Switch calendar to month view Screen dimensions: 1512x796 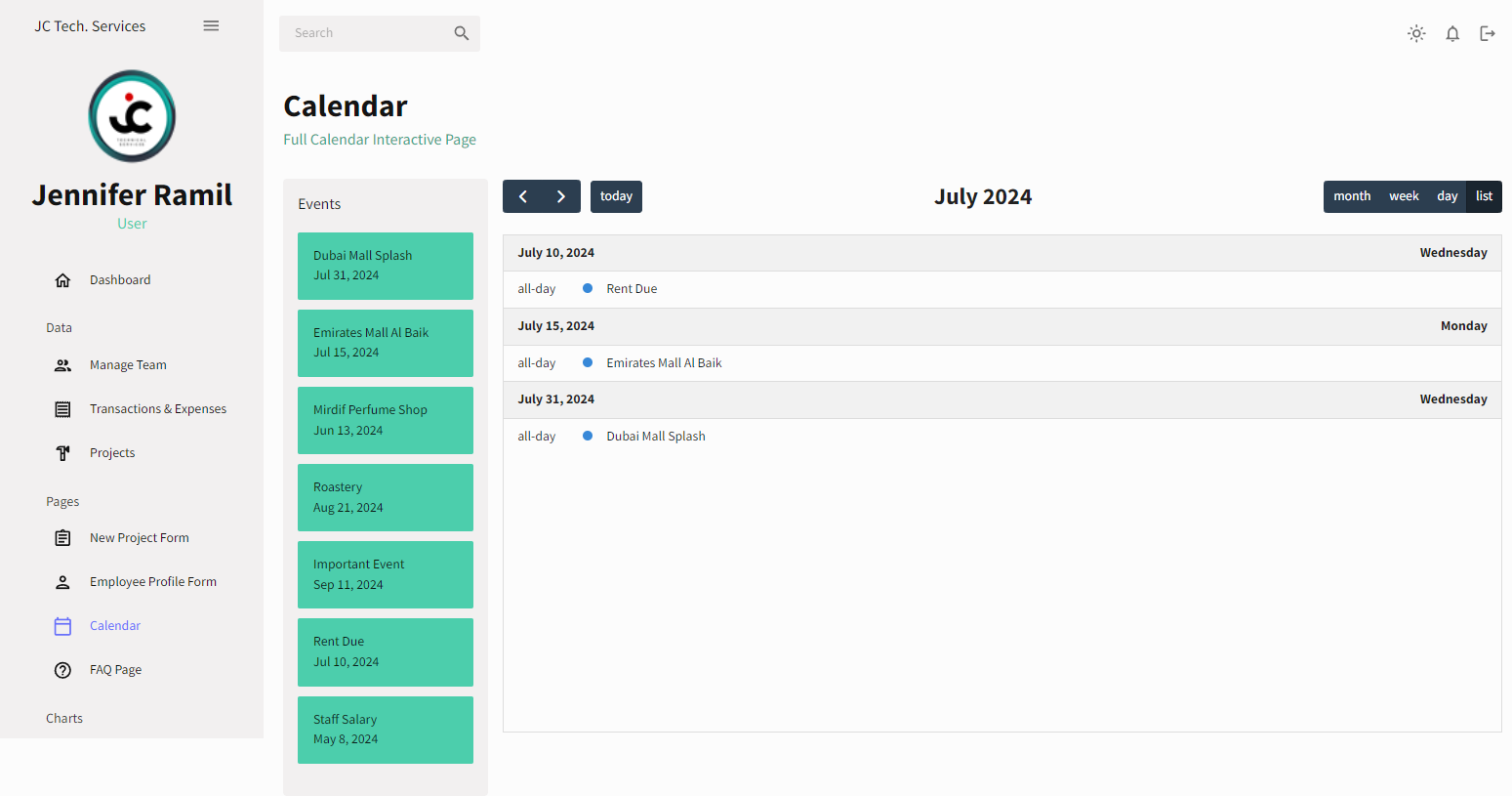(x=1352, y=196)
